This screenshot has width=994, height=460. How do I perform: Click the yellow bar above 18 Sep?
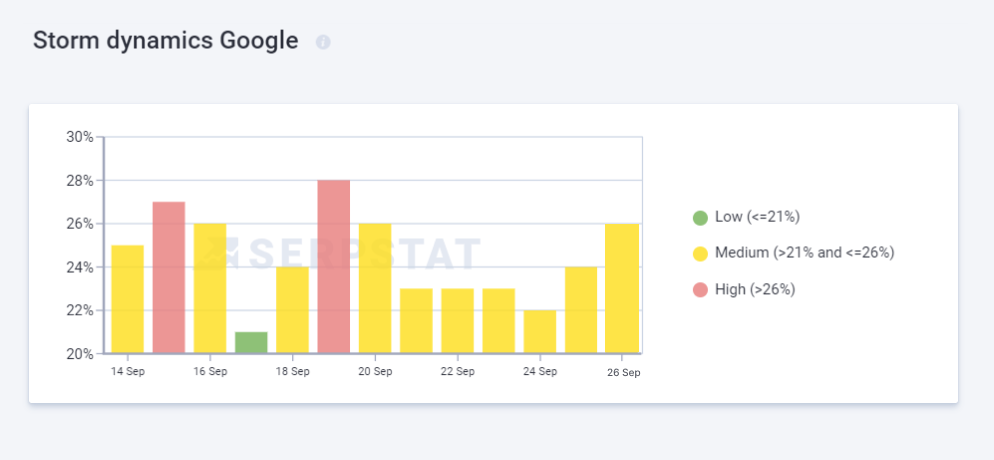[292, 310]
